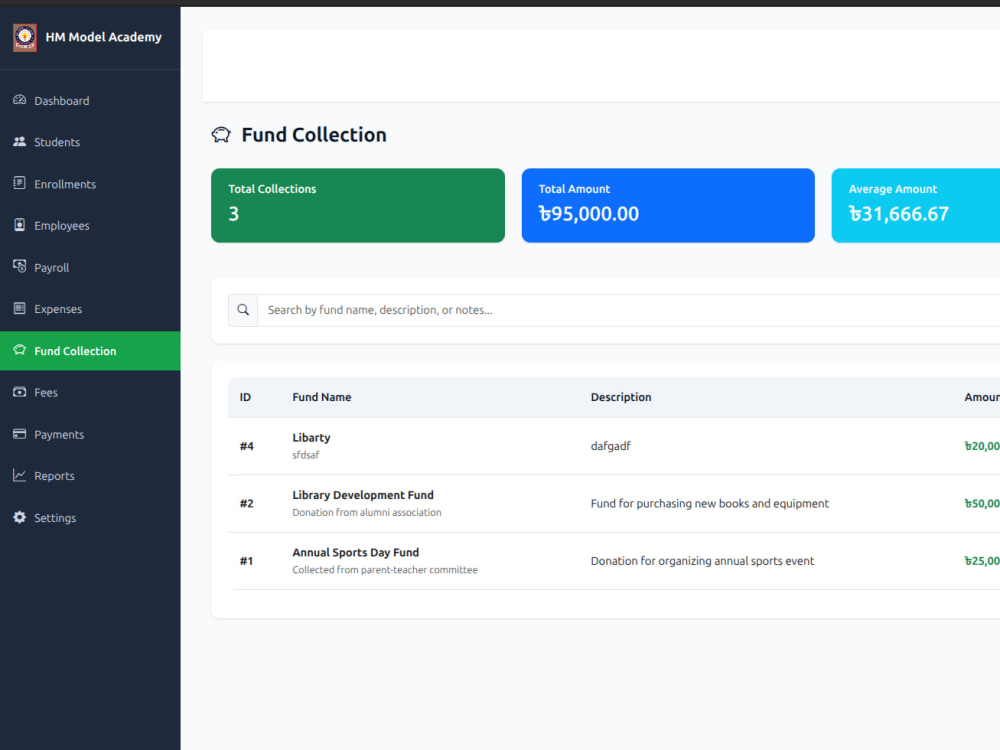Click the annual sports event description
Image resolution: width=1000 pixels, height=750 pixels.
(702, 561)
